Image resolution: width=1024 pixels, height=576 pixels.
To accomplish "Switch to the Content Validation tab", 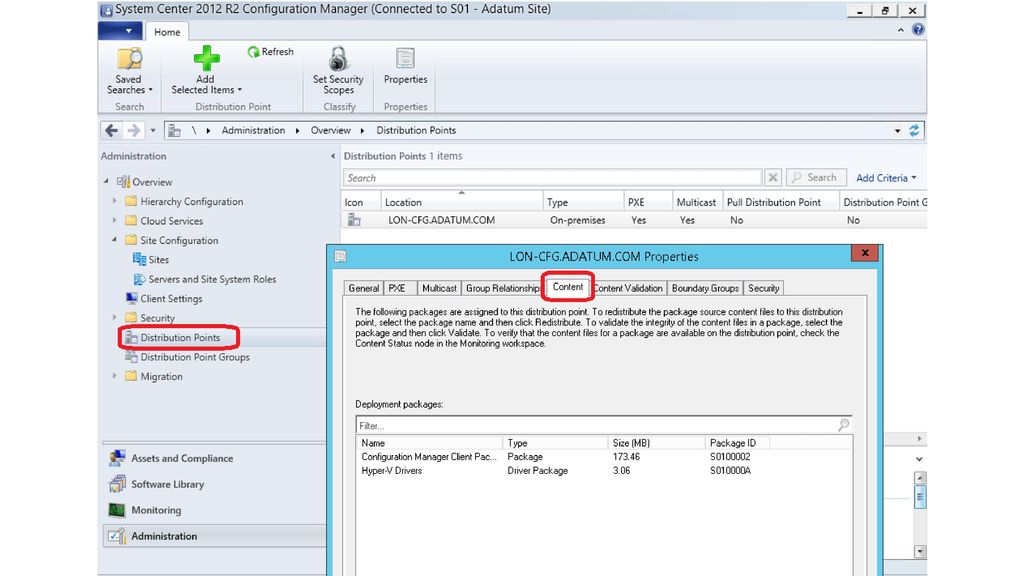I will pos(628,288).
